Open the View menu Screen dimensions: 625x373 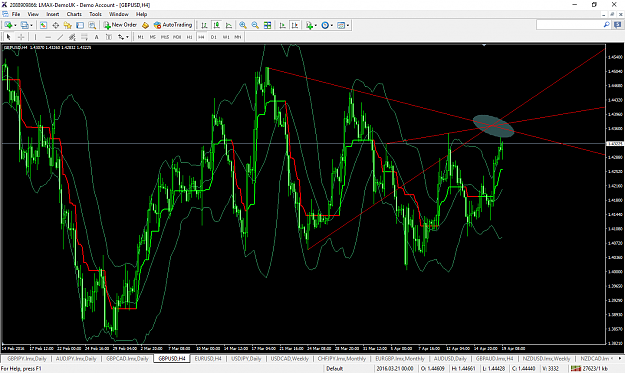tap(33, 14)
